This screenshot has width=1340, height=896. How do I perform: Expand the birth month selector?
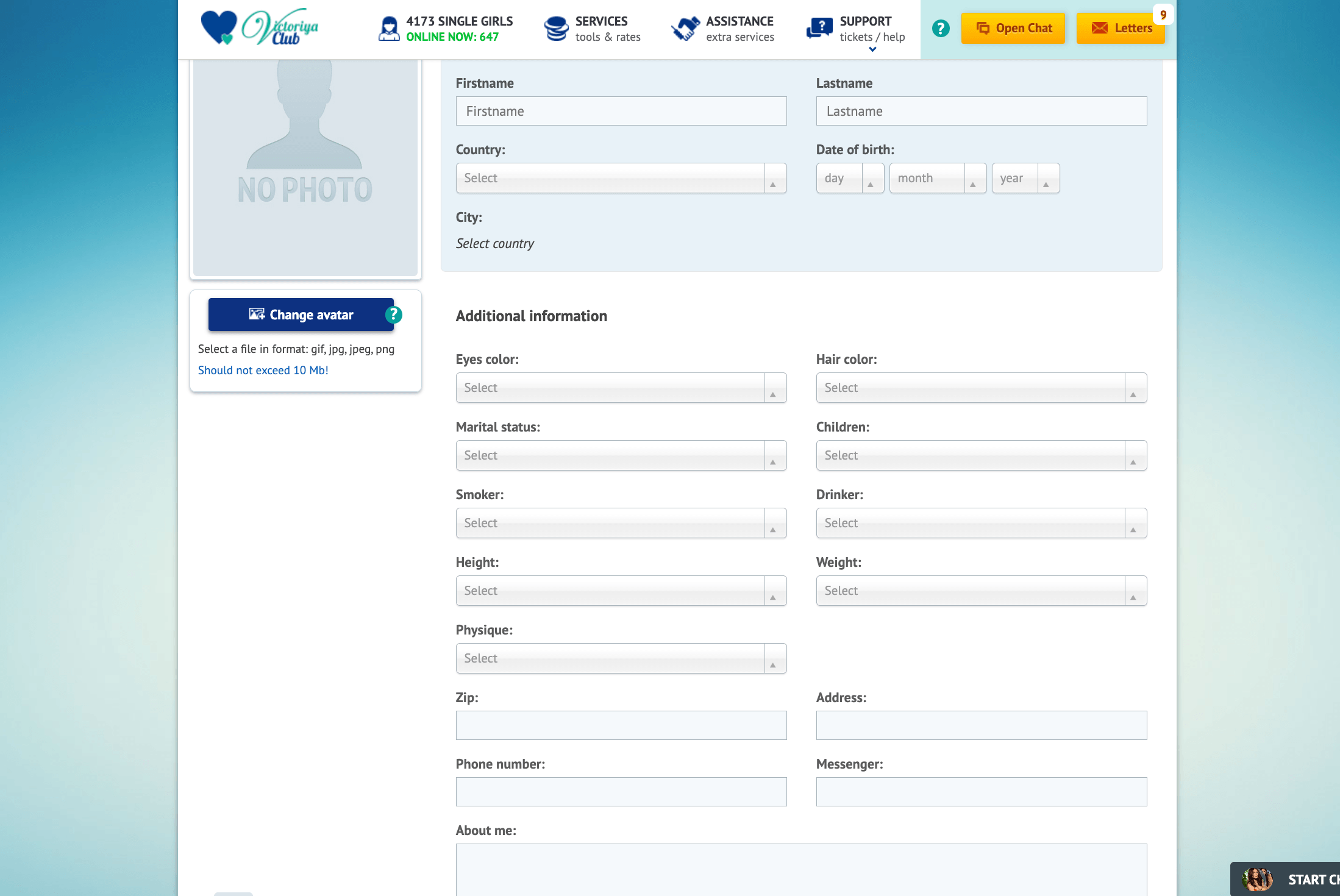point(938,178)
